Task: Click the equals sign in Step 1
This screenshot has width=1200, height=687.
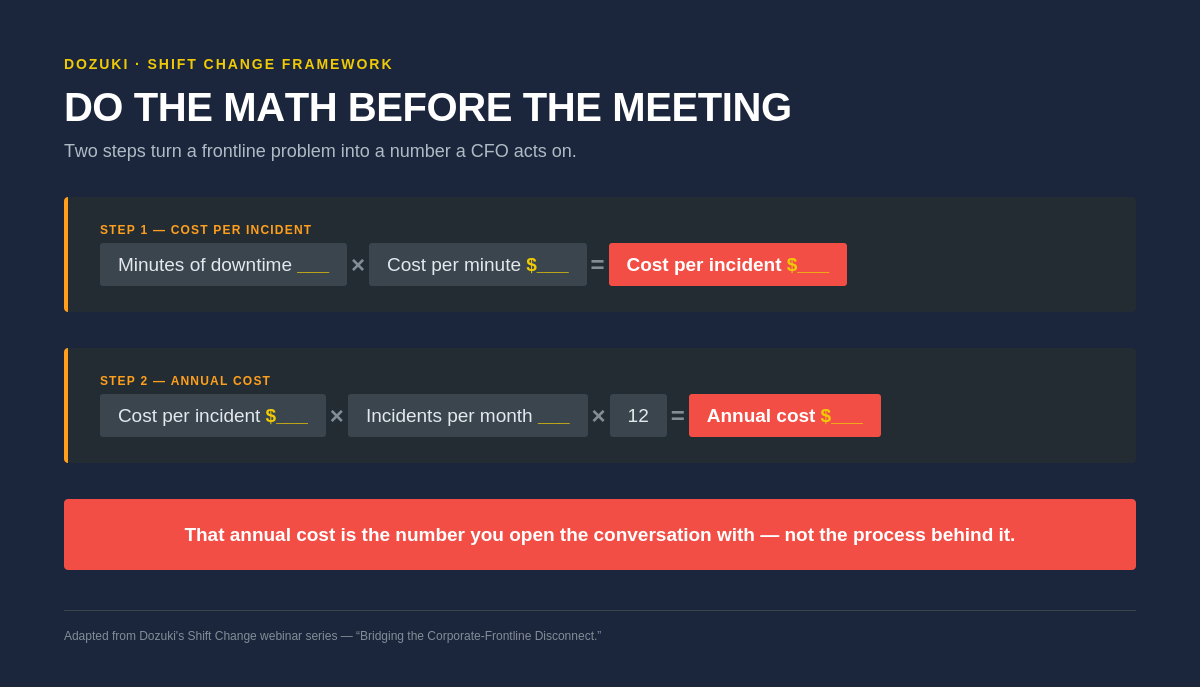Action: click(598, 265)
